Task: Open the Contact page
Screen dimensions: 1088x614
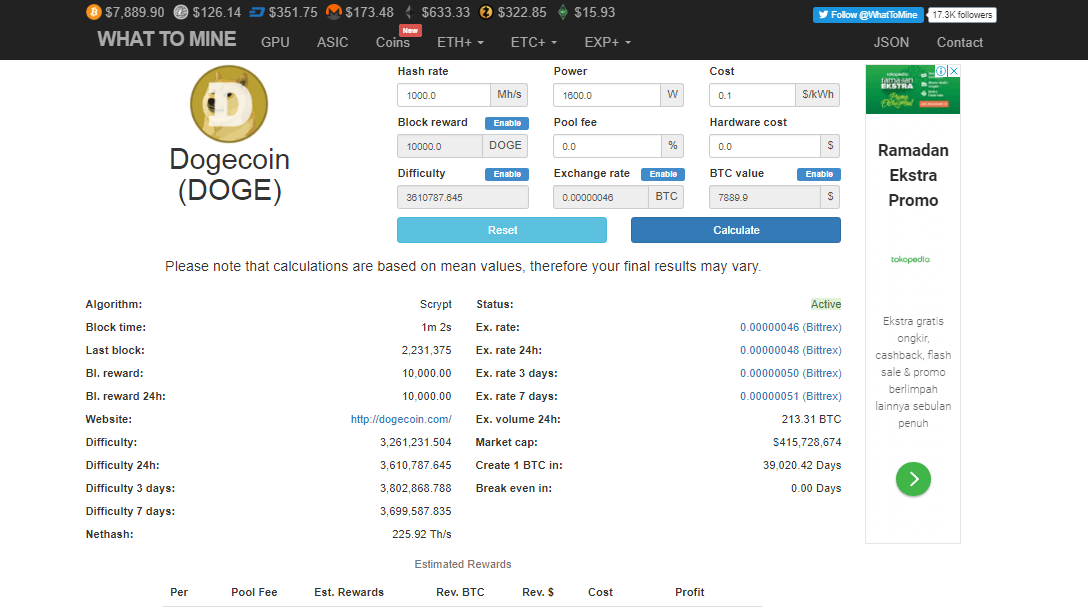Action: point(960,42)
